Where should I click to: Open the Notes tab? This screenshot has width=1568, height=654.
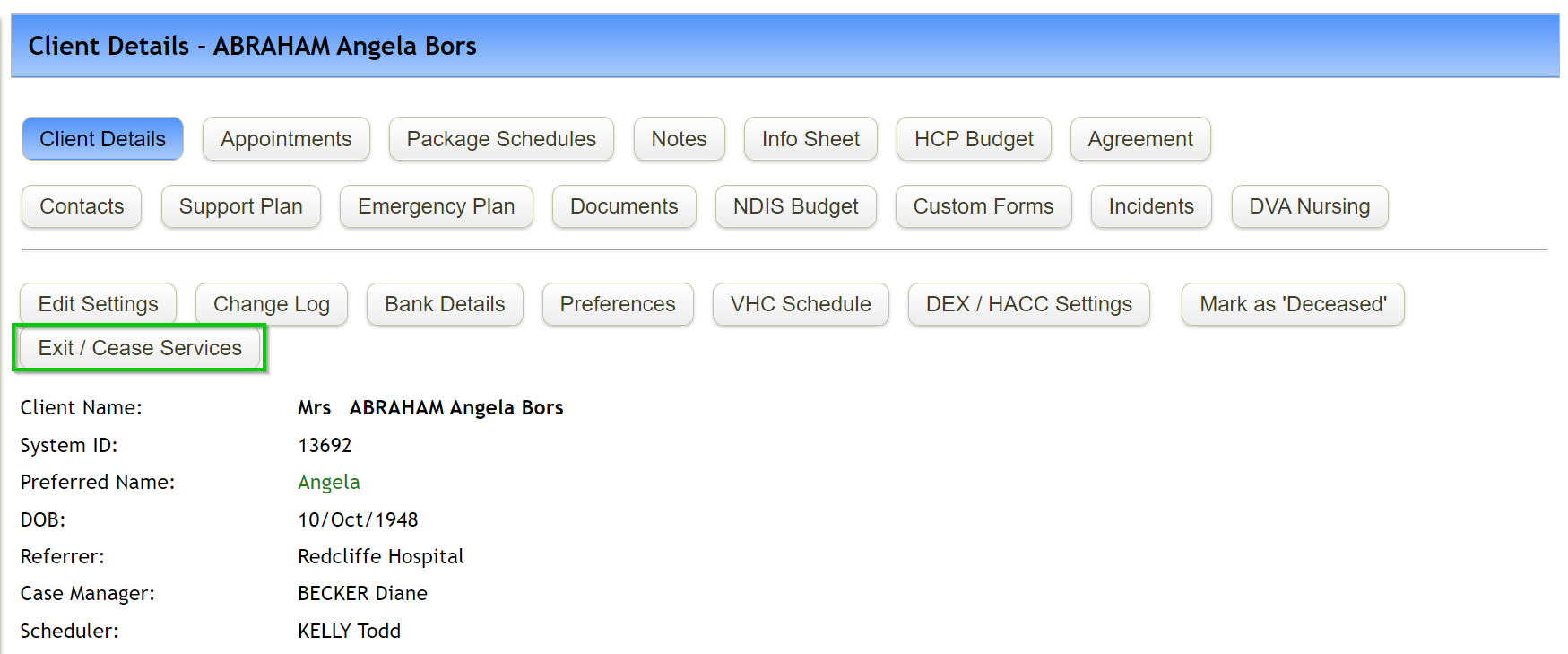click(679, 139)
